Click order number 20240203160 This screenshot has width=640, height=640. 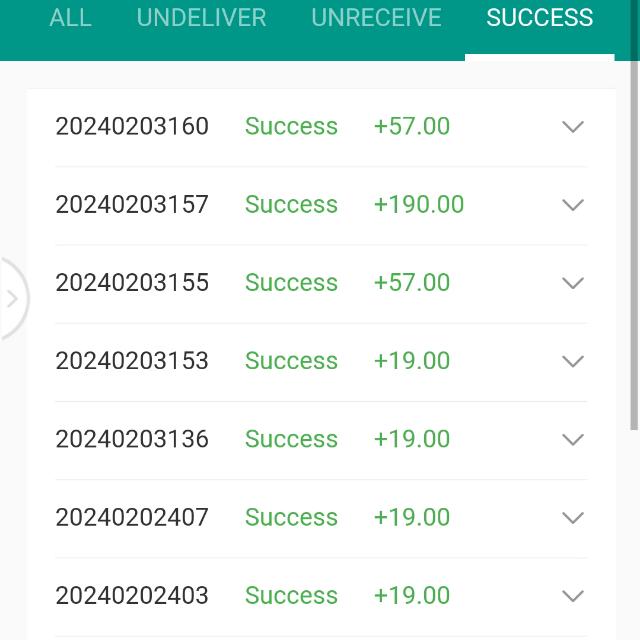132,127
